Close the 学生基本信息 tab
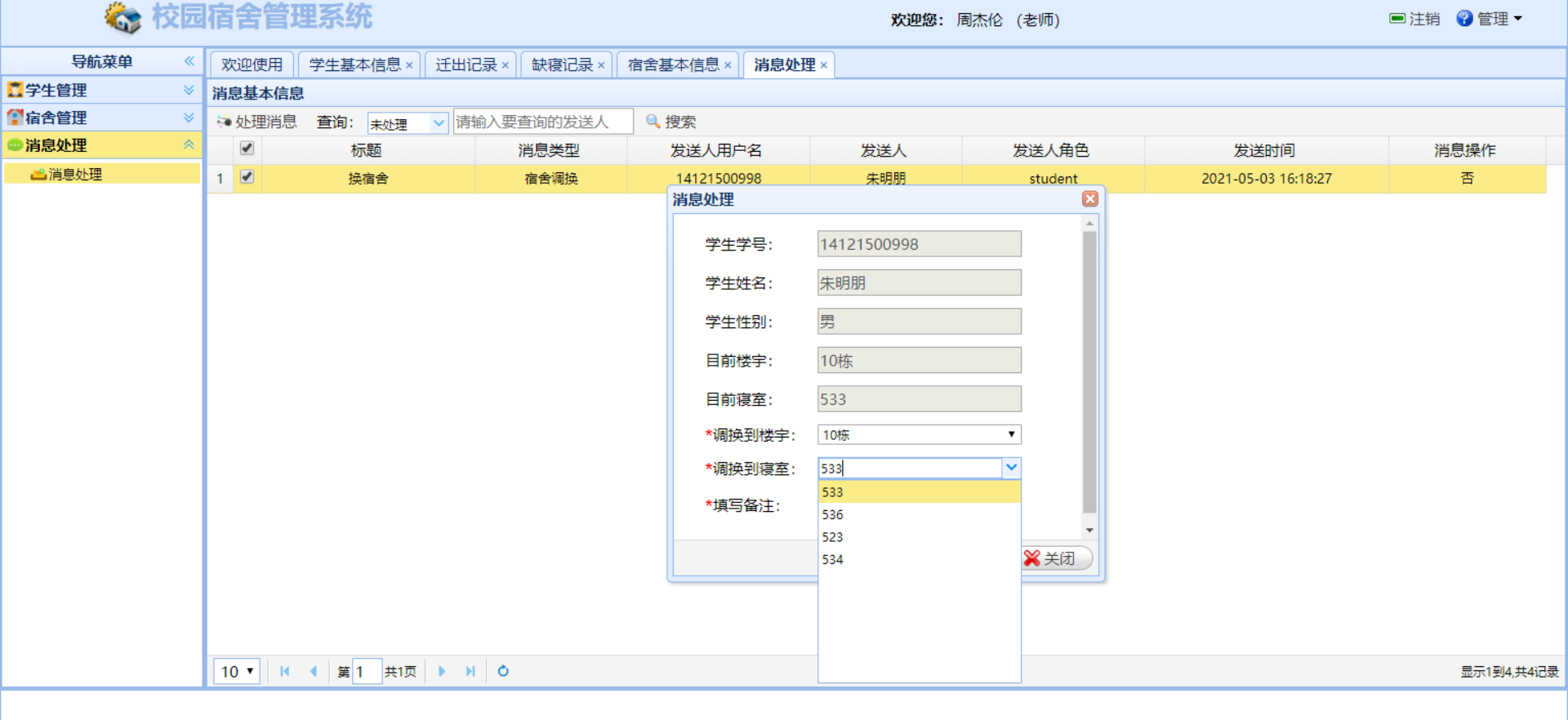The width and height of the screenshot is (1568, 720). coord(409,65)
